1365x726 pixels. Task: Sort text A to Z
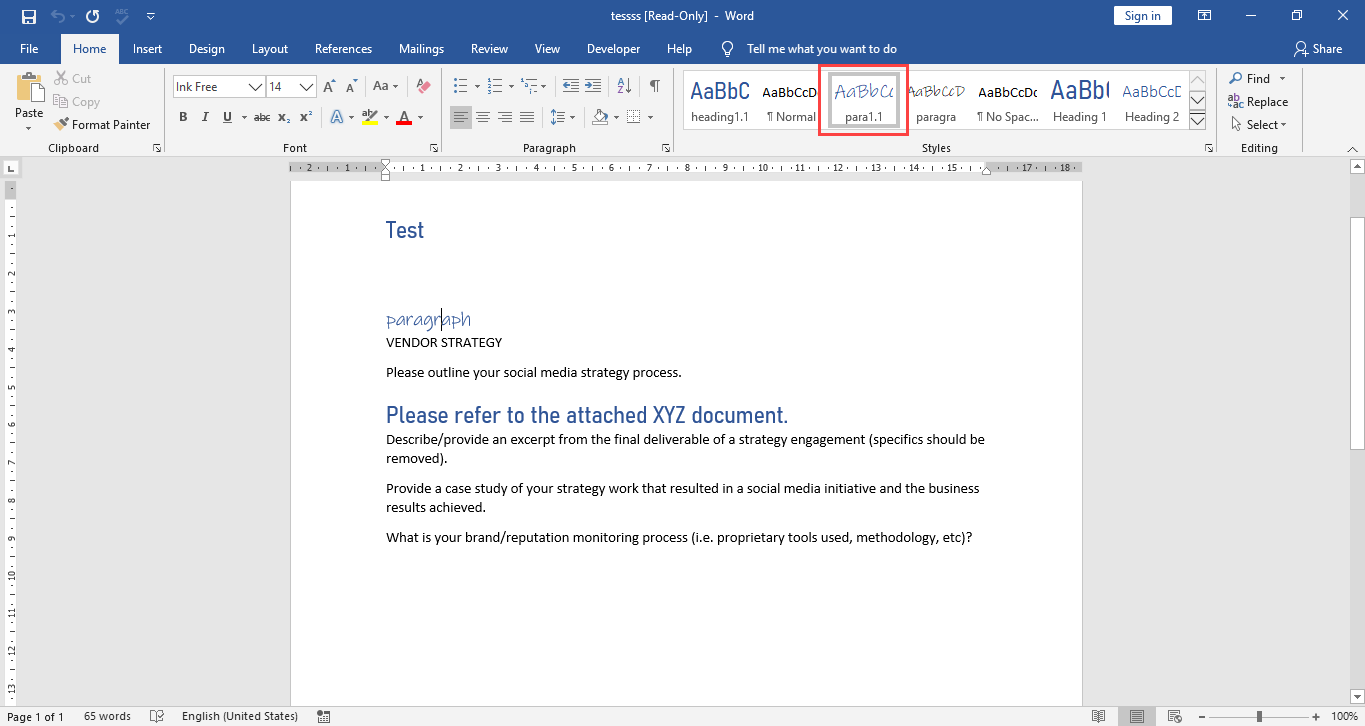[624, 87]
